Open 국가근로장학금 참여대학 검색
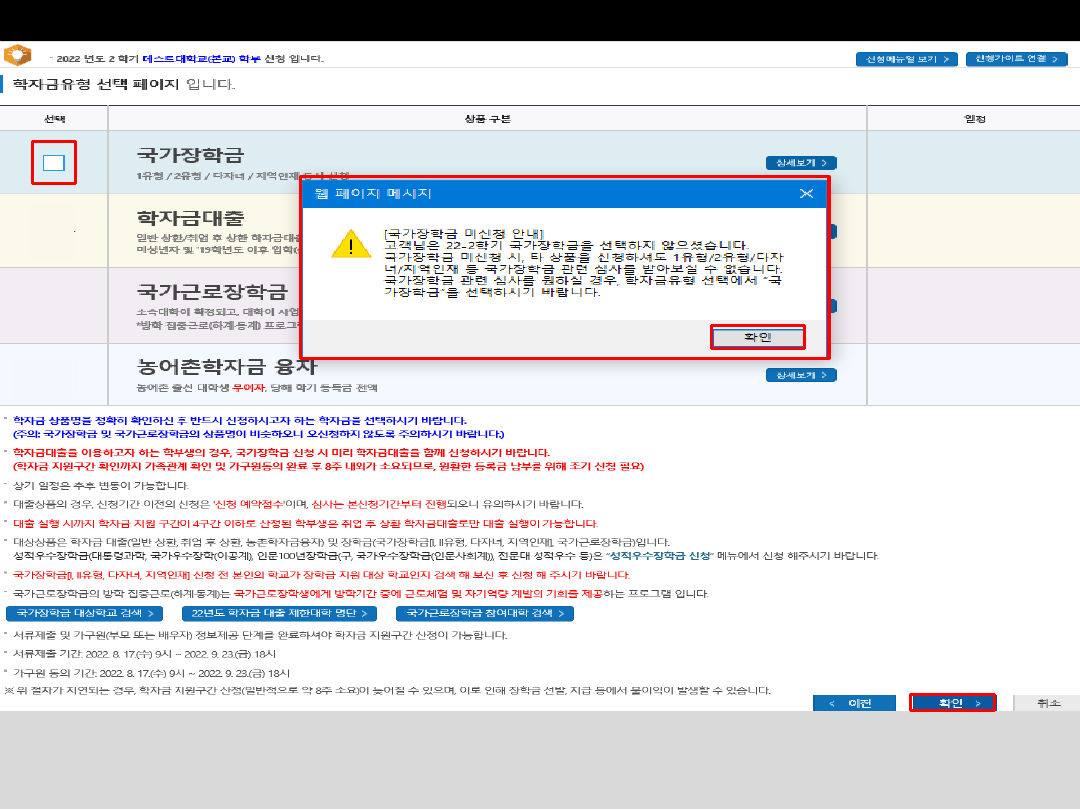Viewport: 1080px width, 810px height. pos(484,613)
